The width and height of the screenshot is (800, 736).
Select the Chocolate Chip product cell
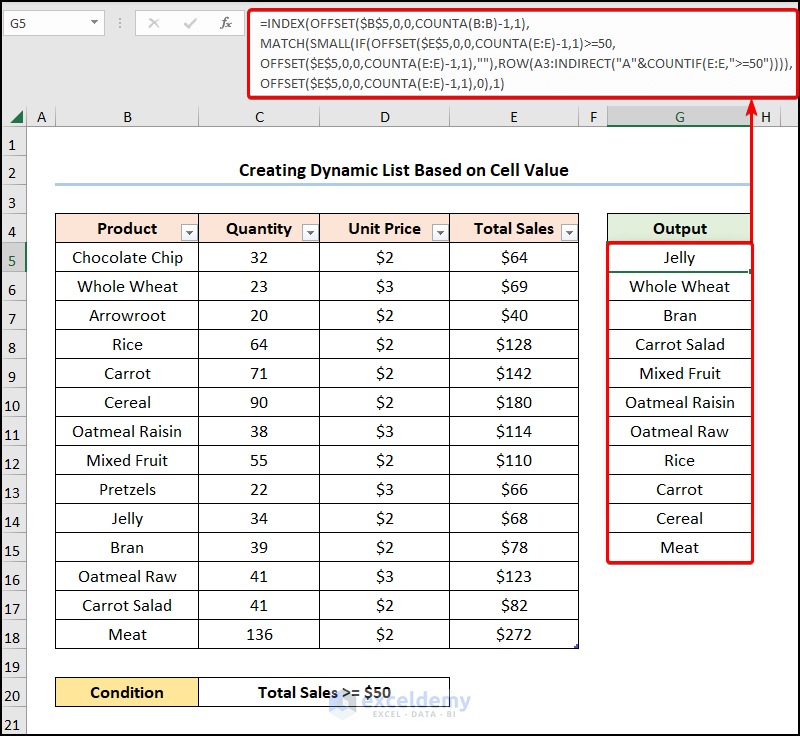pyautogui.click(x=127, y=257)
